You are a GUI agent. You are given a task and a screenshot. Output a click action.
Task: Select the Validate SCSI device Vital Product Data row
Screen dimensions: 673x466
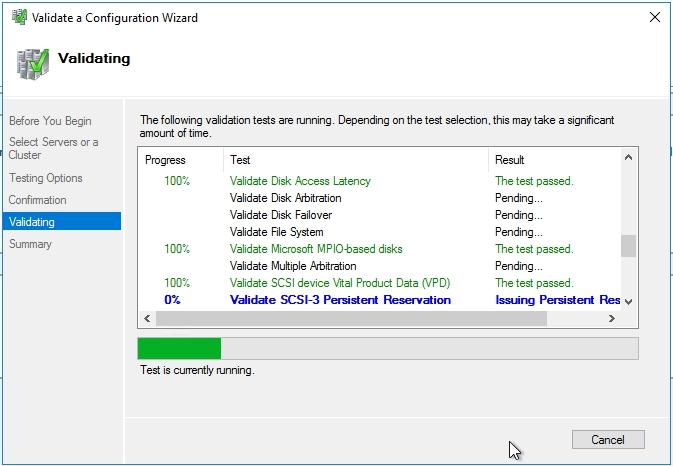(x=379, y=283)
